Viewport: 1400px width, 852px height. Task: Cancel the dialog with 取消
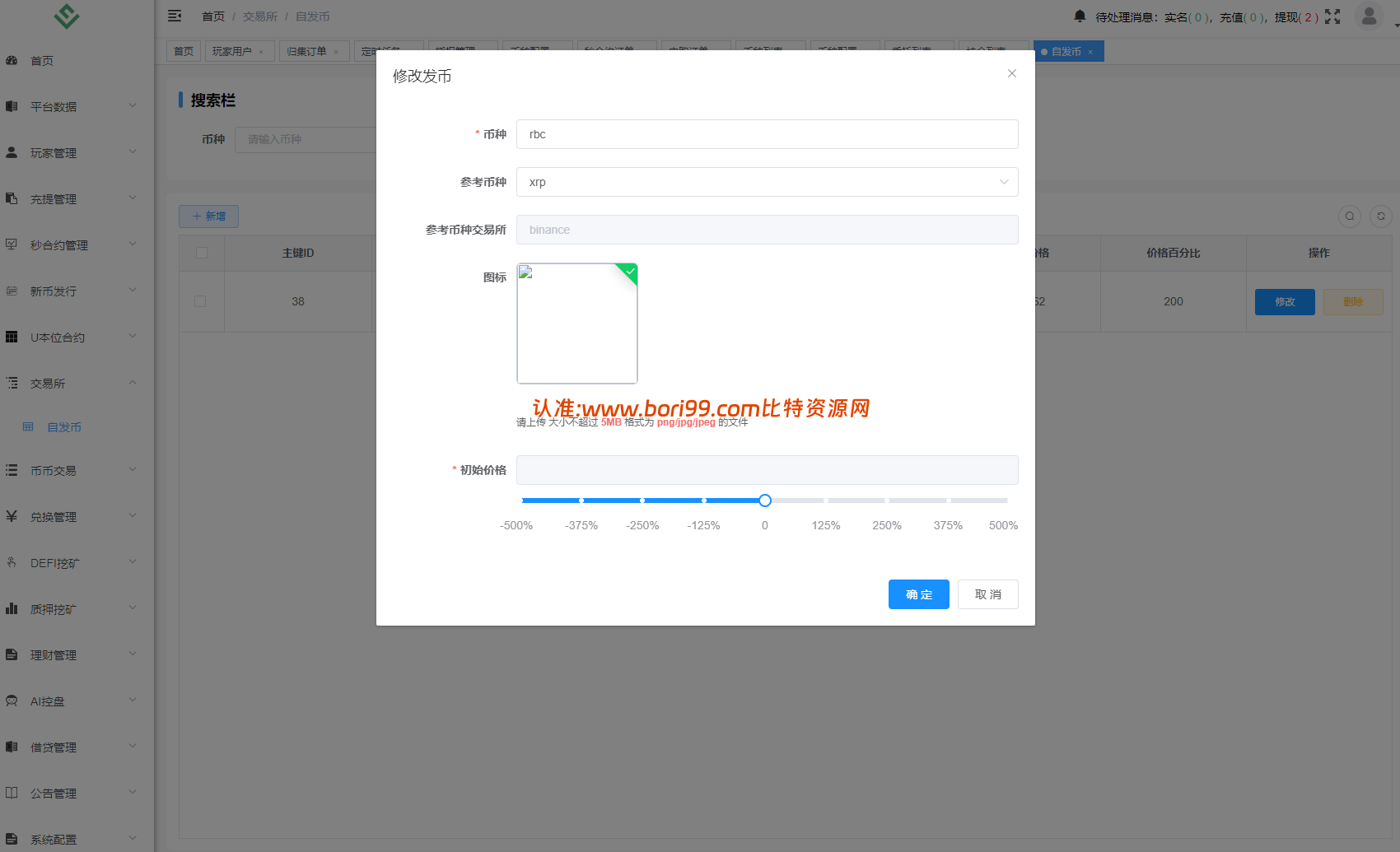tap(988, 594)
